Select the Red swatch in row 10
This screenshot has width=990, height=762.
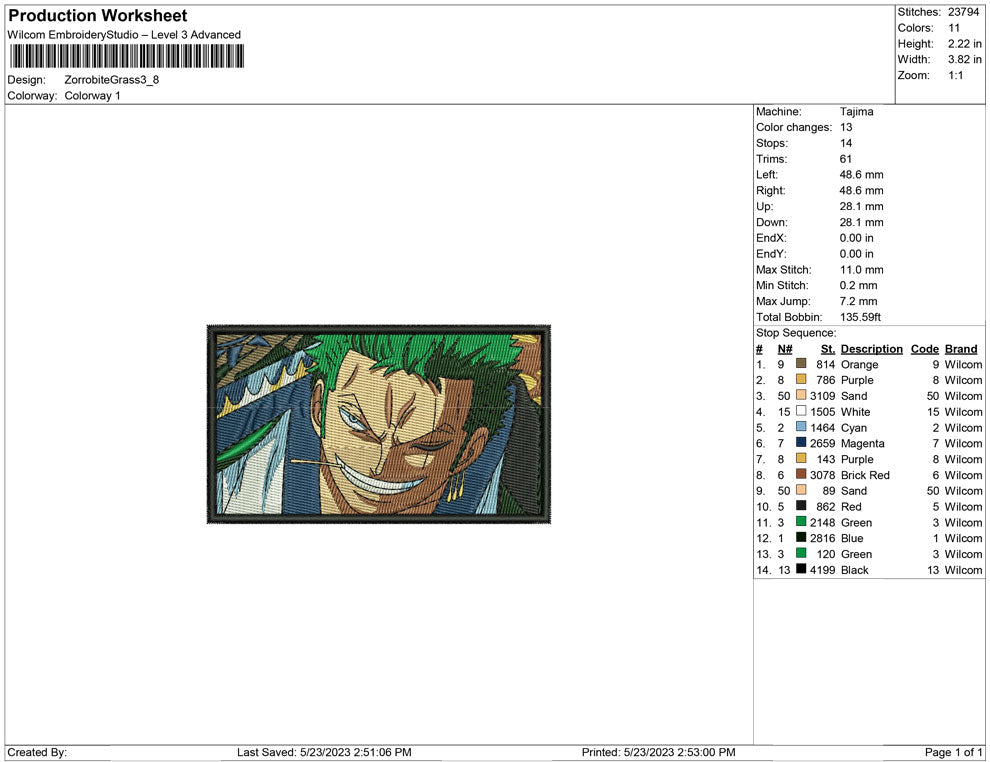(801, 506)
